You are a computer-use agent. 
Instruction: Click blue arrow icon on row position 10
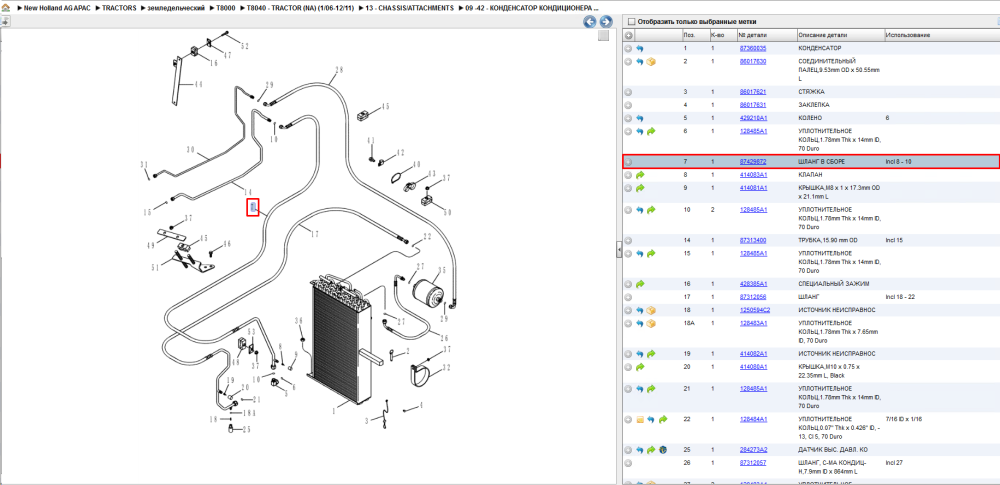[x=640, y=210]
